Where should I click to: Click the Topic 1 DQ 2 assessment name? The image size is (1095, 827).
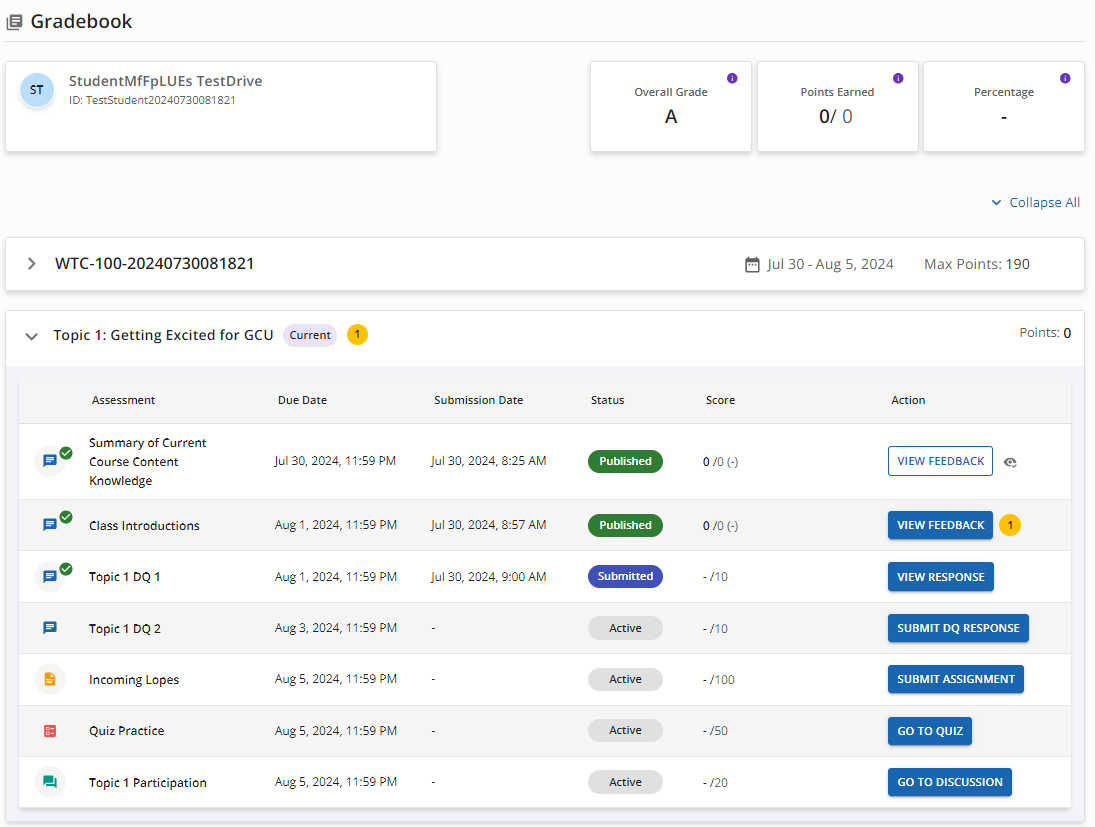(124, 629)
